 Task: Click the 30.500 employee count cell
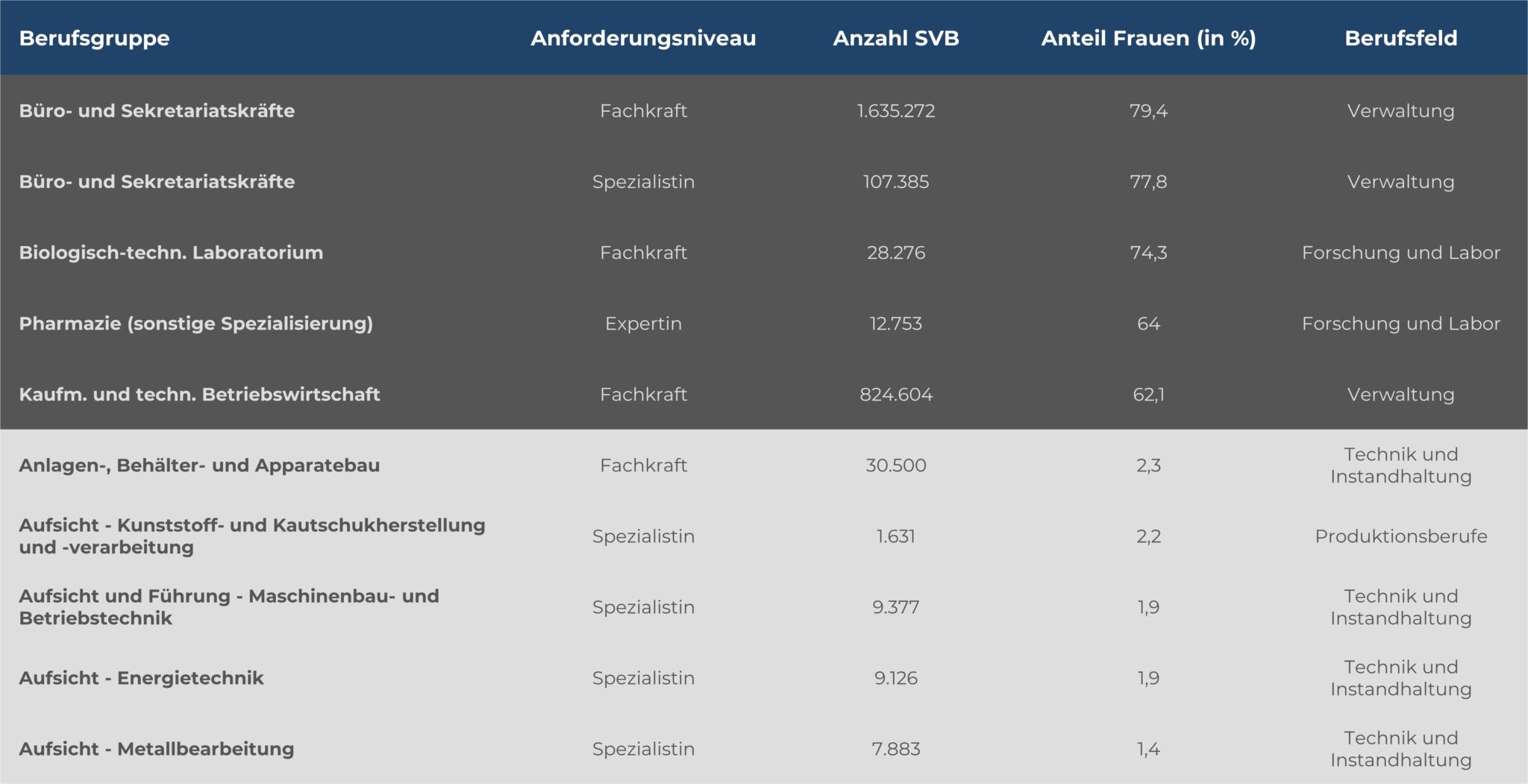tap(895, 465)
